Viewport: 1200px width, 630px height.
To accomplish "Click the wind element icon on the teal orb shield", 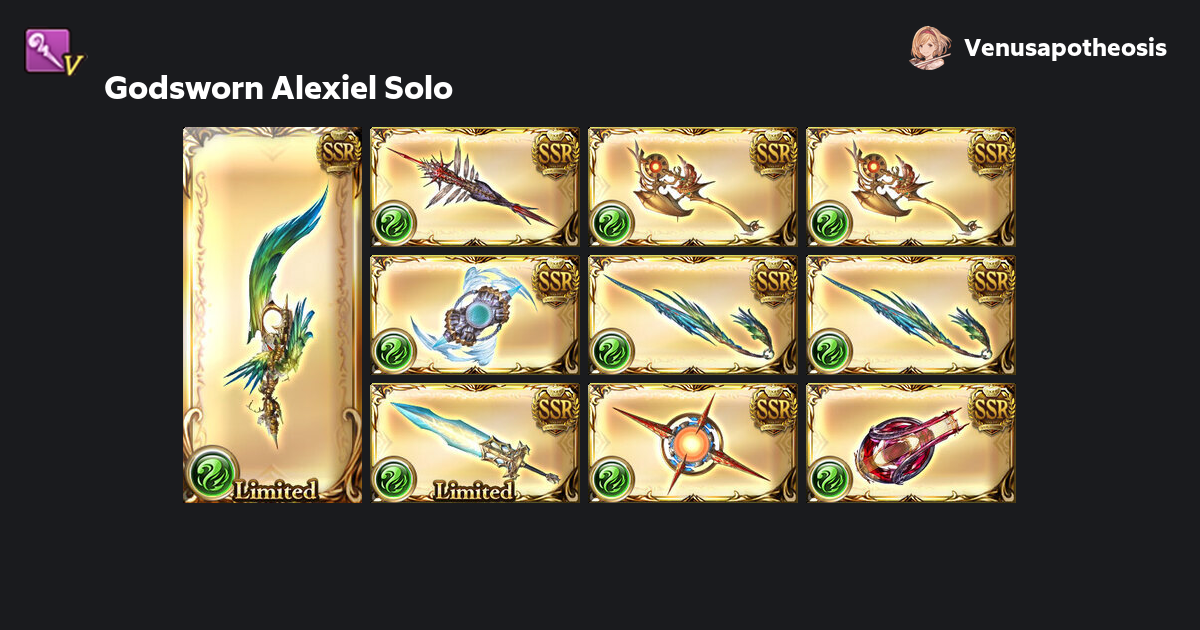I will click(x=393, y=351).
